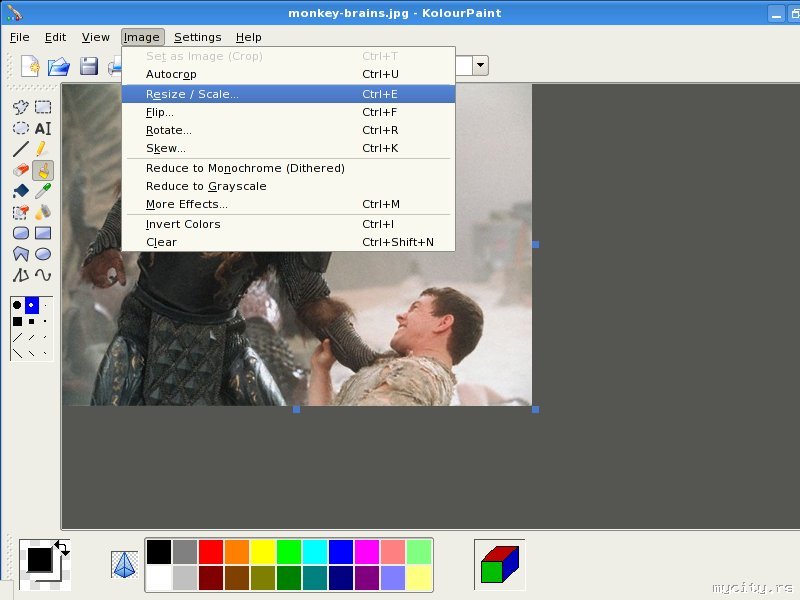Close the open Image menu
This screenshot has width=800, height=600.
click(143, 37)
